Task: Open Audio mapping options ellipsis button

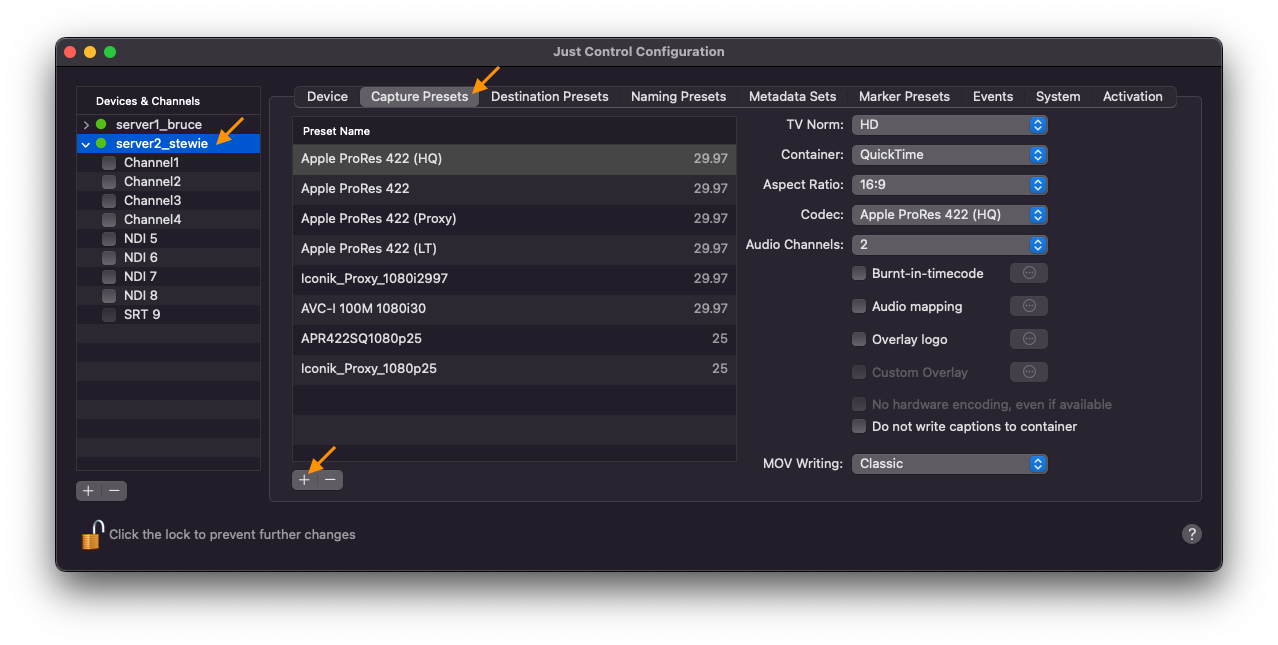Action: click(1029, 306)
